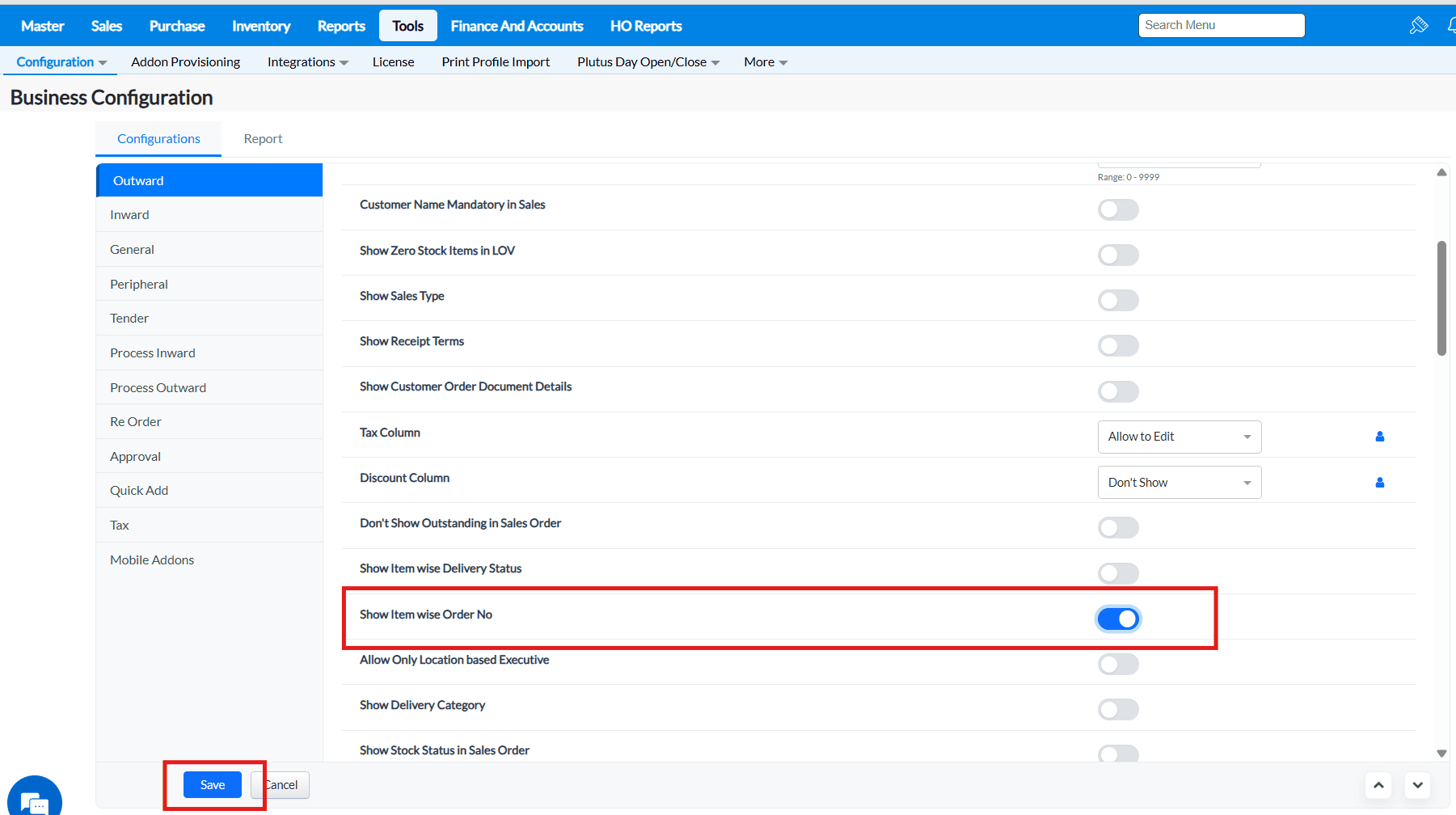Expand the More menu dropdown
This screenshot has width=1456, height=815.
click(766, 62)
